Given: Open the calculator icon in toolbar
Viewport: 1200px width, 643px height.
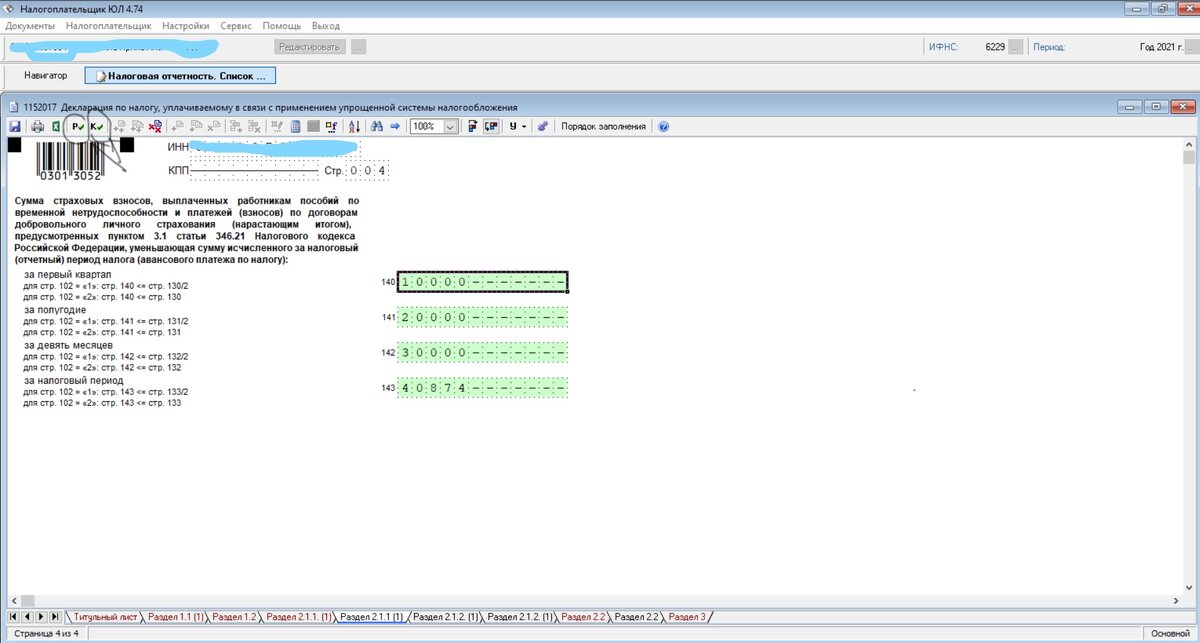Looking at the screenshot, I should coord(295,127).
